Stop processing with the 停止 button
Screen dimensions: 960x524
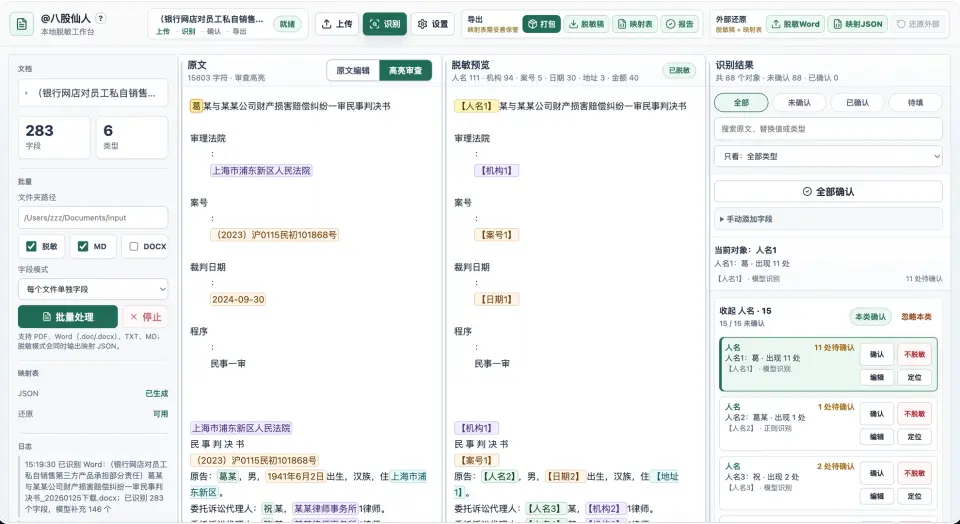145,316
